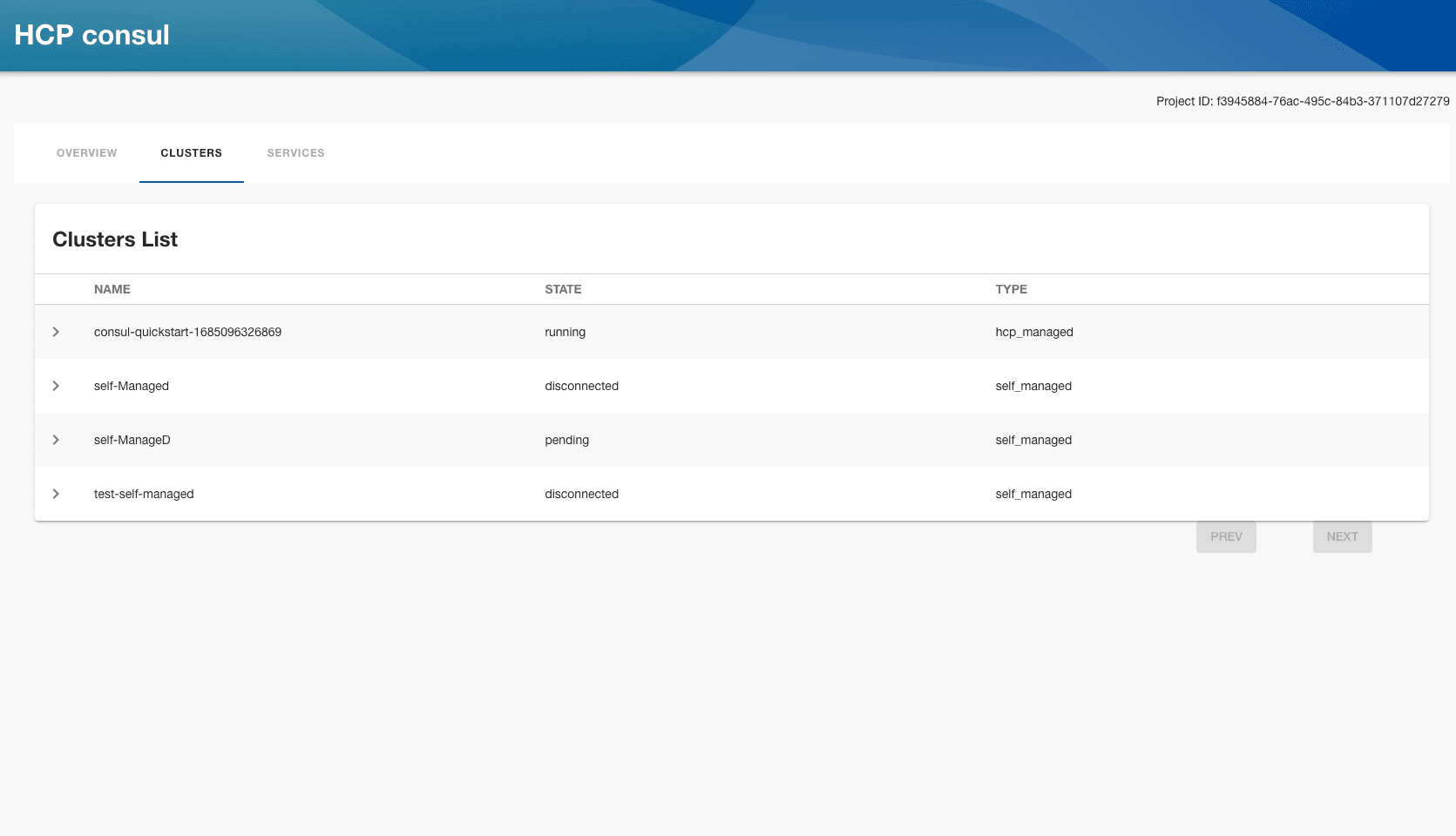This screenshot has height=836, width=1456.
Task: Select the test-self-managed cluster name
Action: tap(144, 494)
